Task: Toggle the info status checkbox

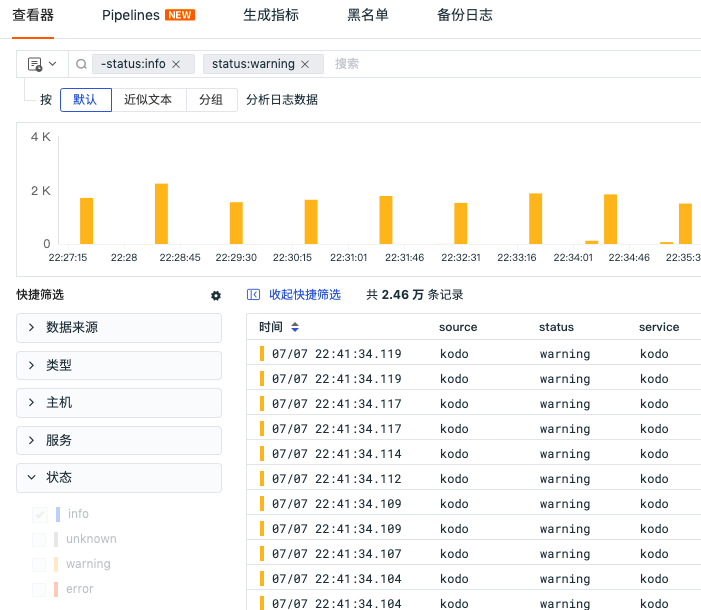Action: (40, 514)
